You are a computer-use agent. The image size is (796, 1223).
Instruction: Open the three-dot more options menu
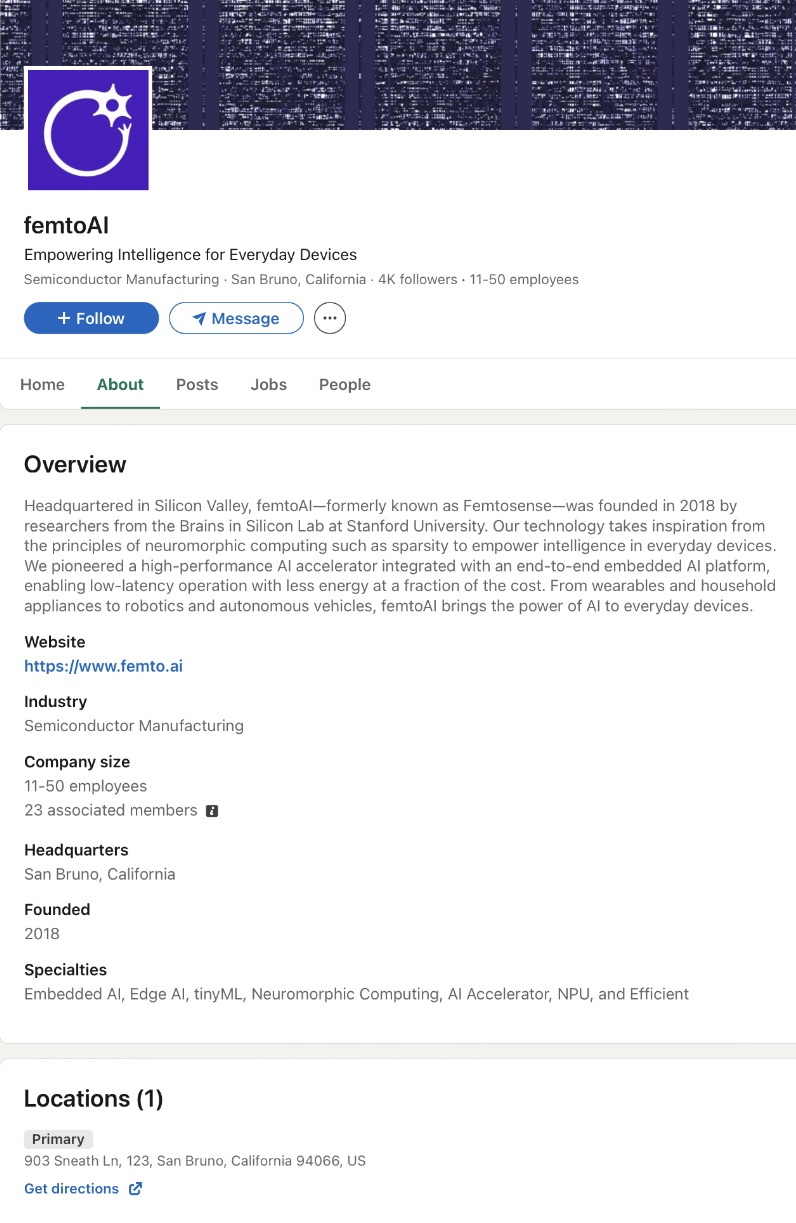[330, 318]
